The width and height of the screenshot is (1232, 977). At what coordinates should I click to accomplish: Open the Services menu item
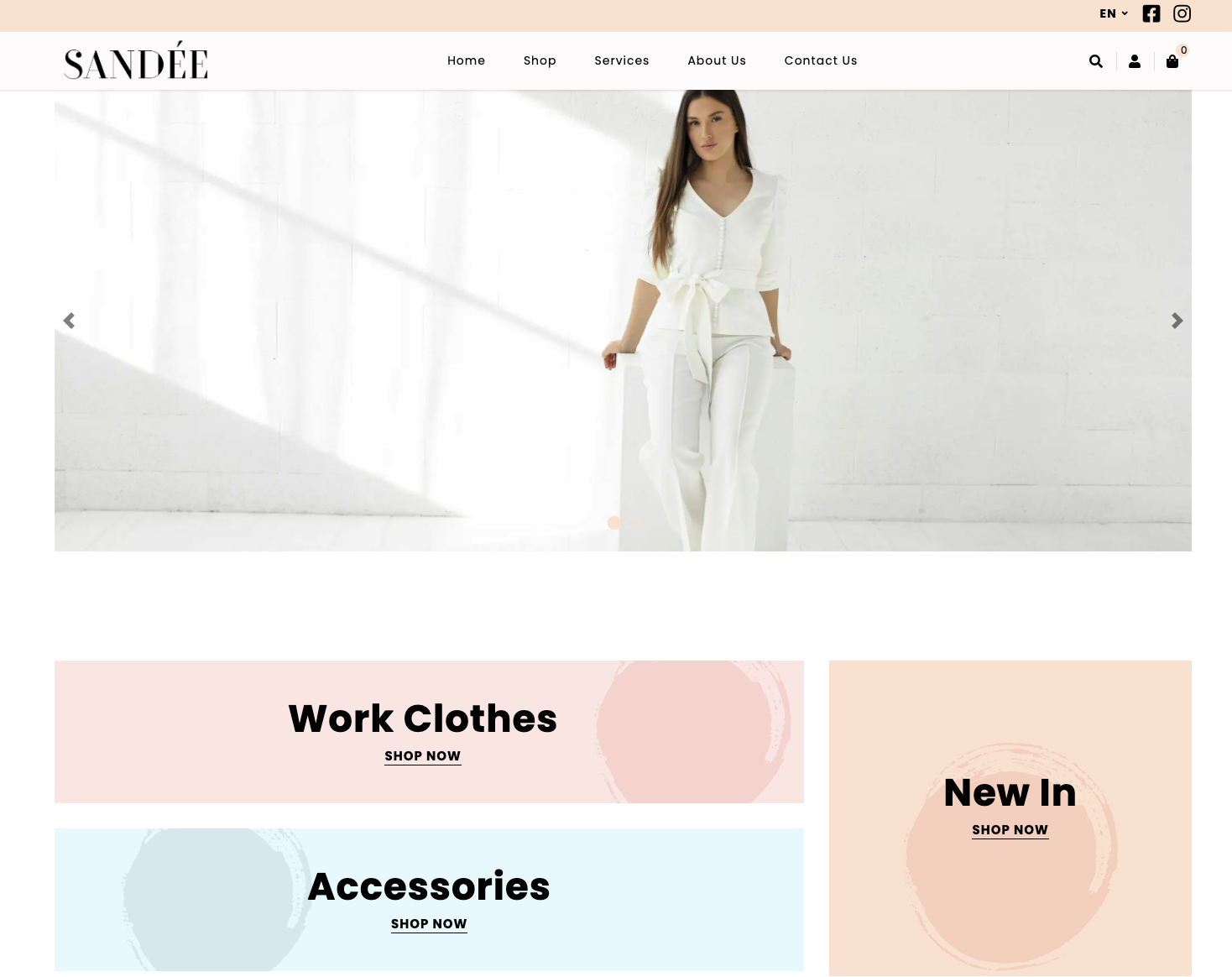click(x=622, y=60)
